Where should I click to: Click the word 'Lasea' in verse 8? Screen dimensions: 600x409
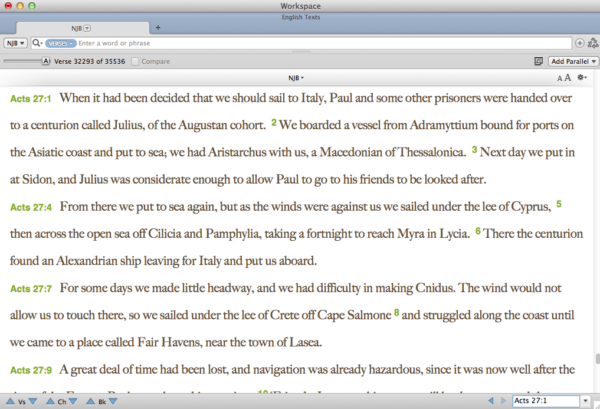pos(305,342)
